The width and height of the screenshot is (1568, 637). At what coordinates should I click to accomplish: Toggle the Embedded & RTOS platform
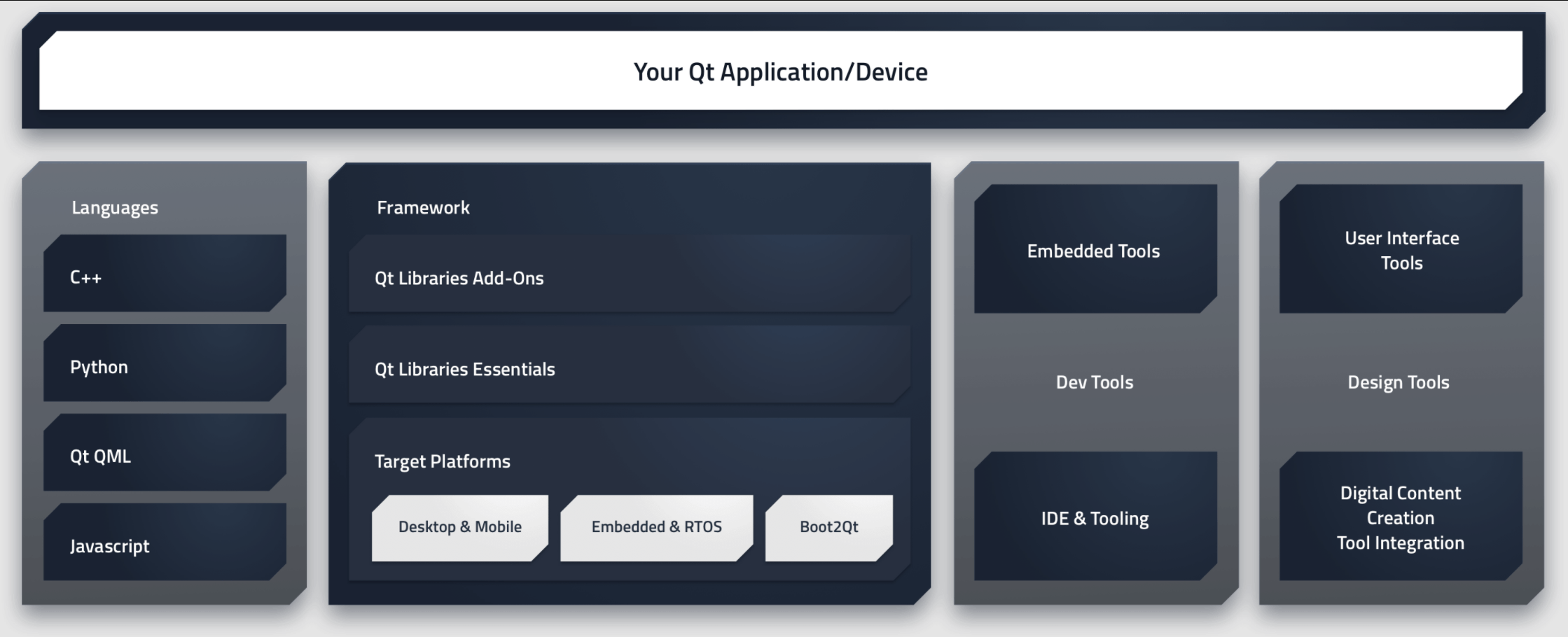click(657, 527)
